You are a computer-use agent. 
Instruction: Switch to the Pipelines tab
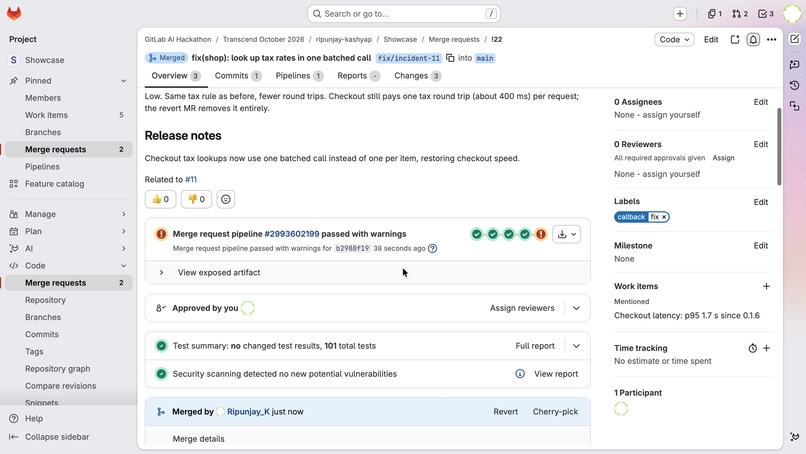point(299,76)
